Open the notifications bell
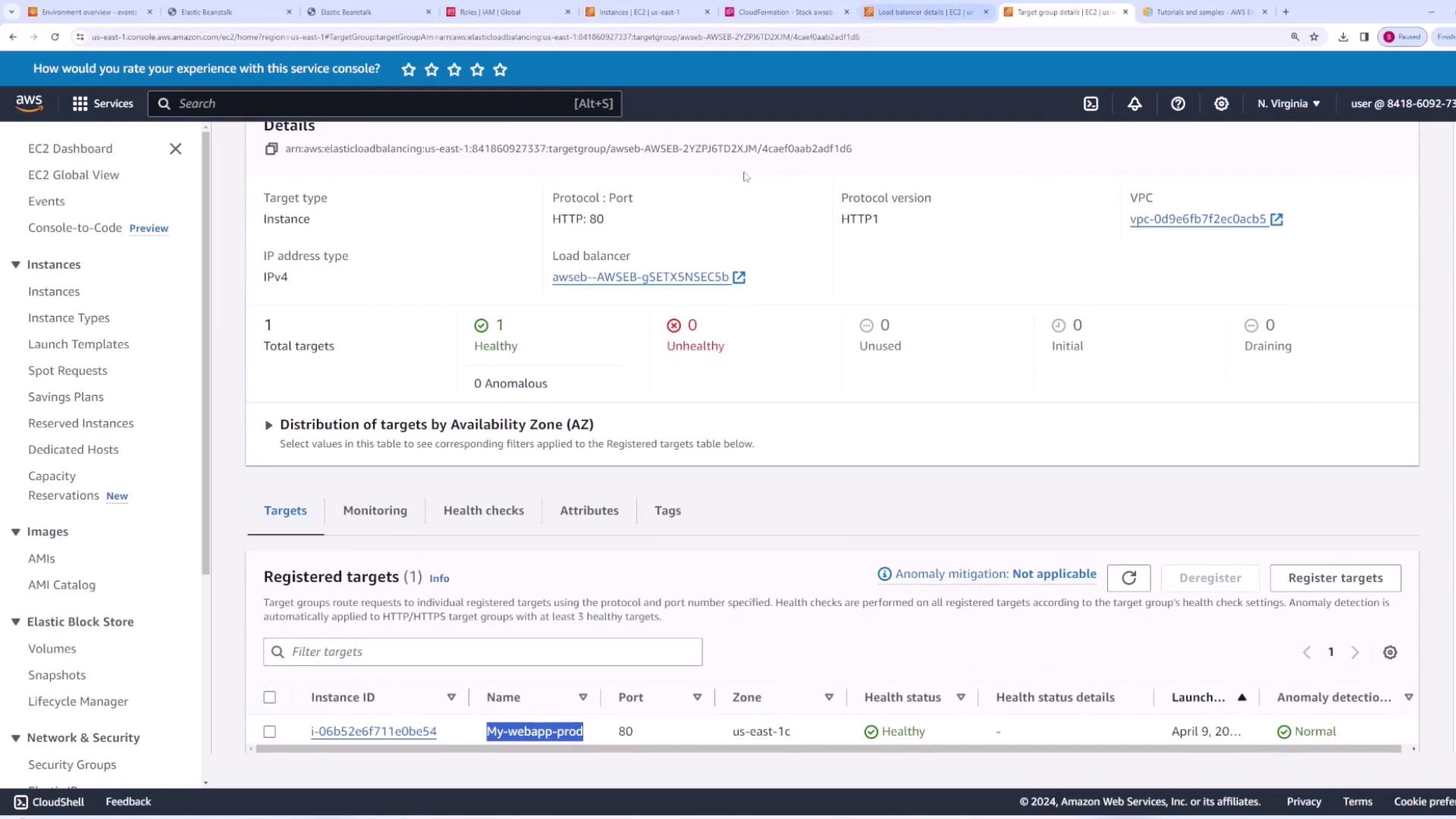Screen dimensions: 1456x819 (1134, 104)
